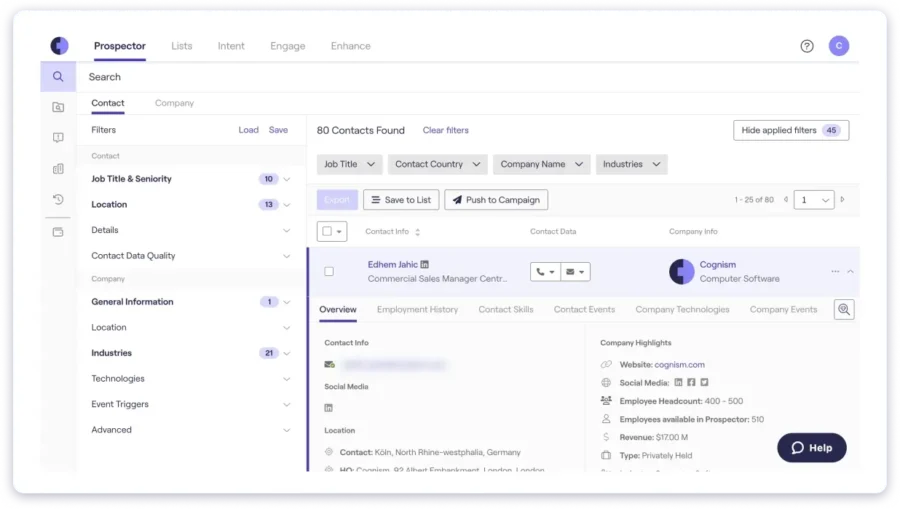This screenshot has height=509, width=900.
Task: Switch to the Enhance top tab
Action: click(350, 46)
